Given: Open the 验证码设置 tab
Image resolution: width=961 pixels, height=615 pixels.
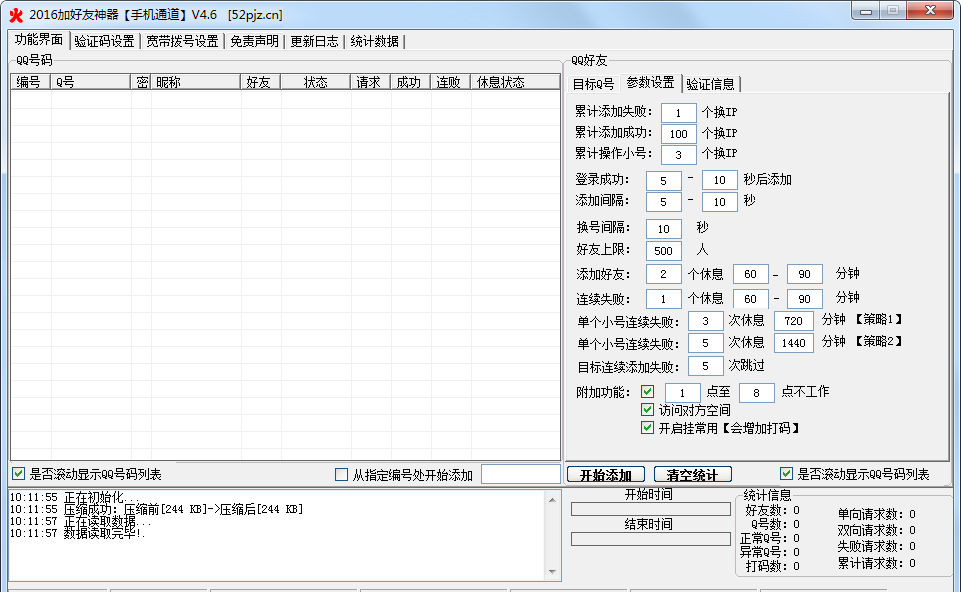Looking at the screenshot, I should (104, 41).
